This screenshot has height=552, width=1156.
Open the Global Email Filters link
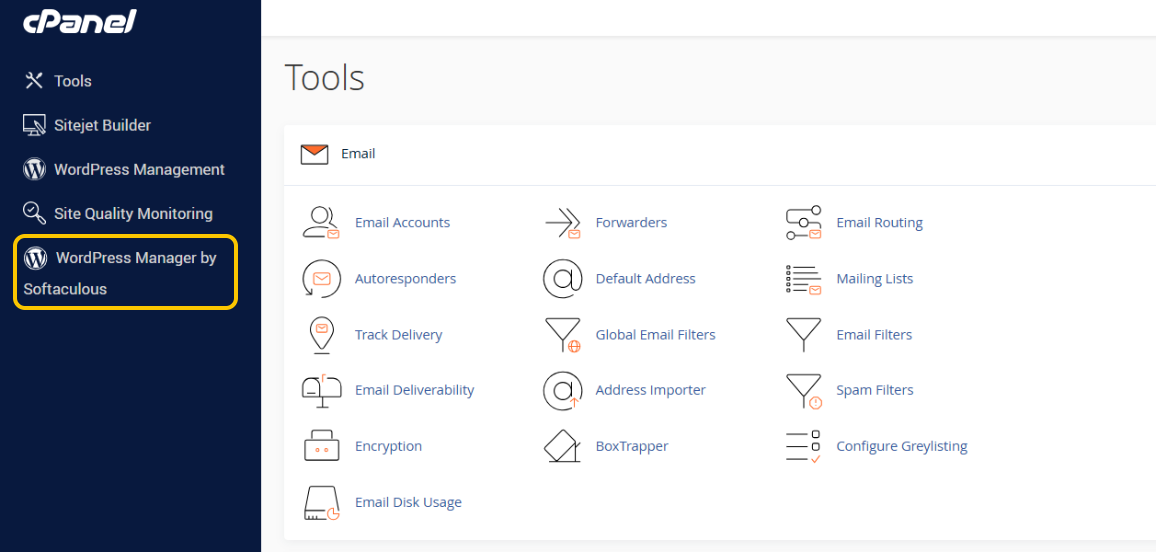click(x=655, y=335)
